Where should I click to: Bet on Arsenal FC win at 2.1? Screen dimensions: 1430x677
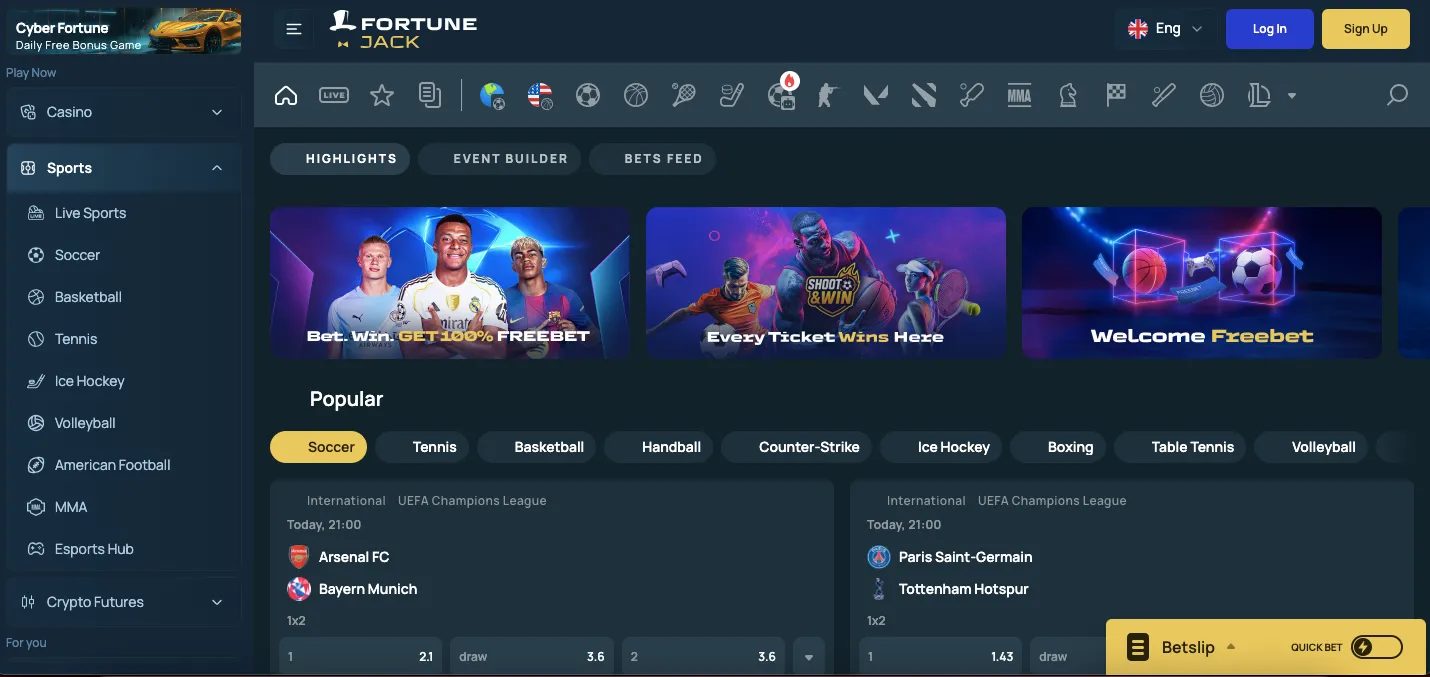(361, 657)
